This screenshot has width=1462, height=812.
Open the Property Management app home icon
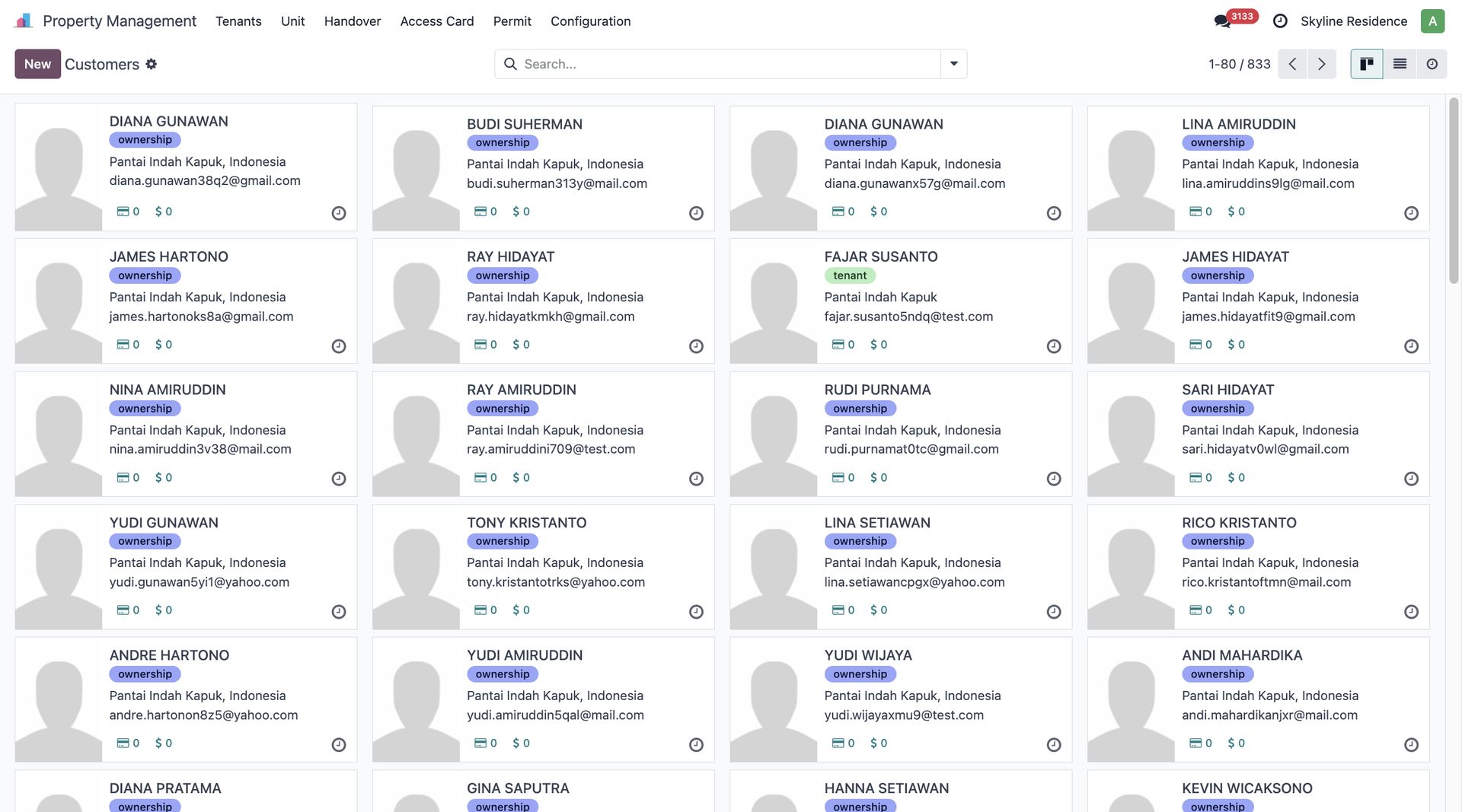[24, 21]
